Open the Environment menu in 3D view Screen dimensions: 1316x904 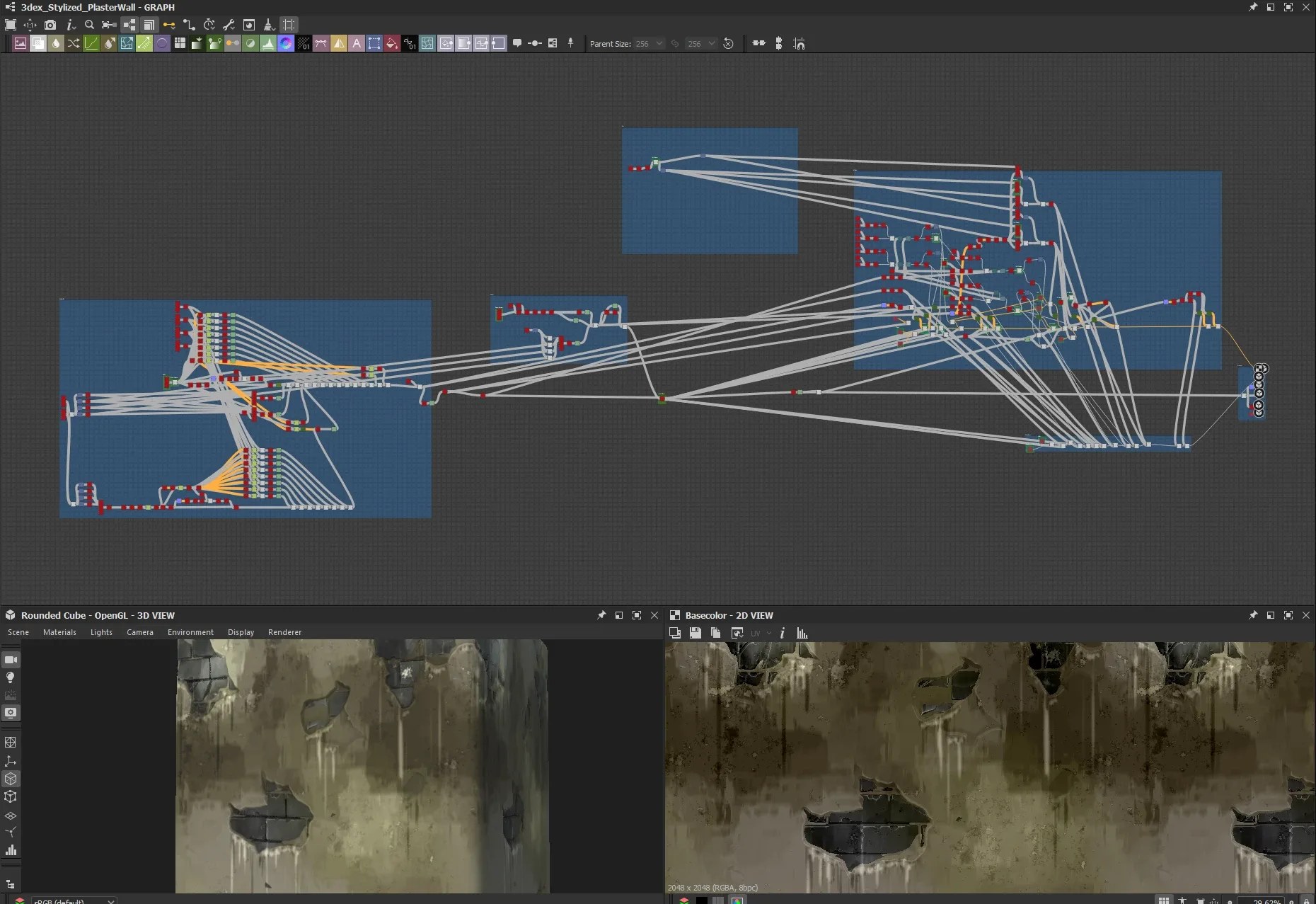[190, 632]
